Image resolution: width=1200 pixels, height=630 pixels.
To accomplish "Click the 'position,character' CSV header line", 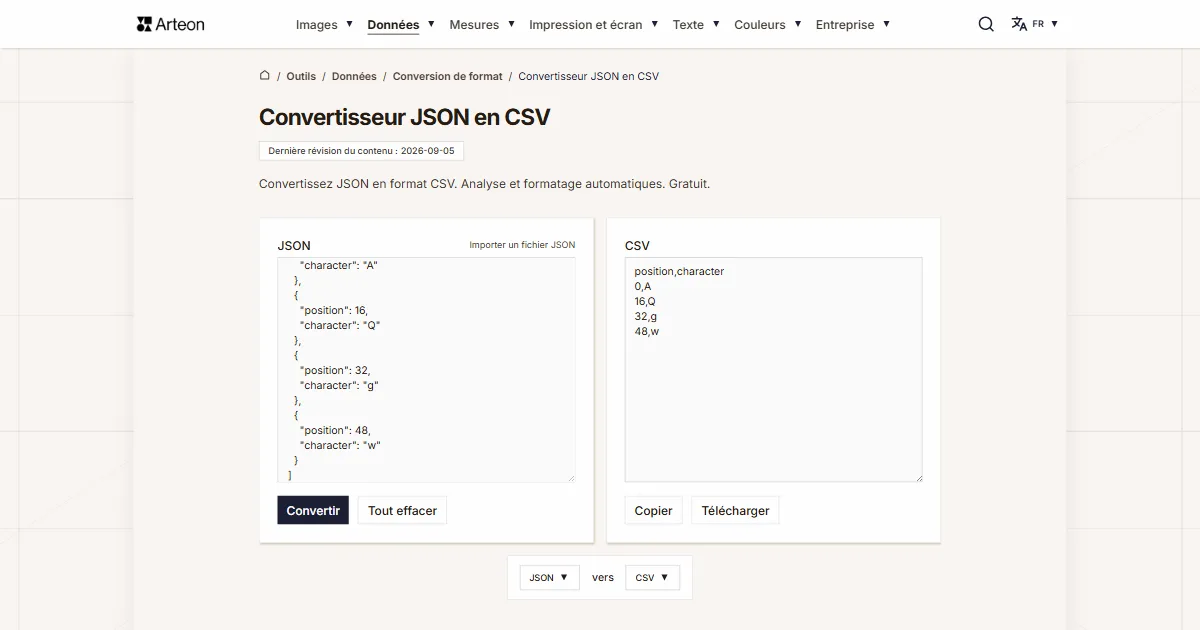I will coord(679,271).
